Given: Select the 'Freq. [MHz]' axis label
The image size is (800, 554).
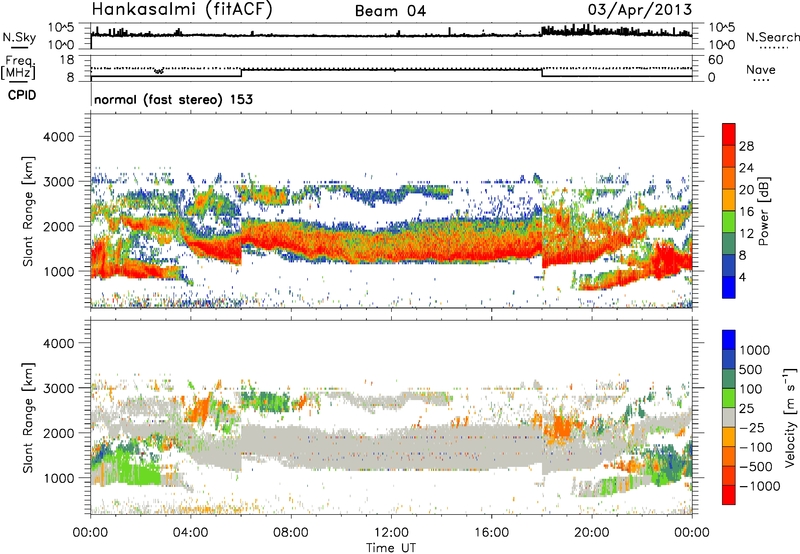Looking at the screenshot, I should pyautogui.click(x=18, y=67).
